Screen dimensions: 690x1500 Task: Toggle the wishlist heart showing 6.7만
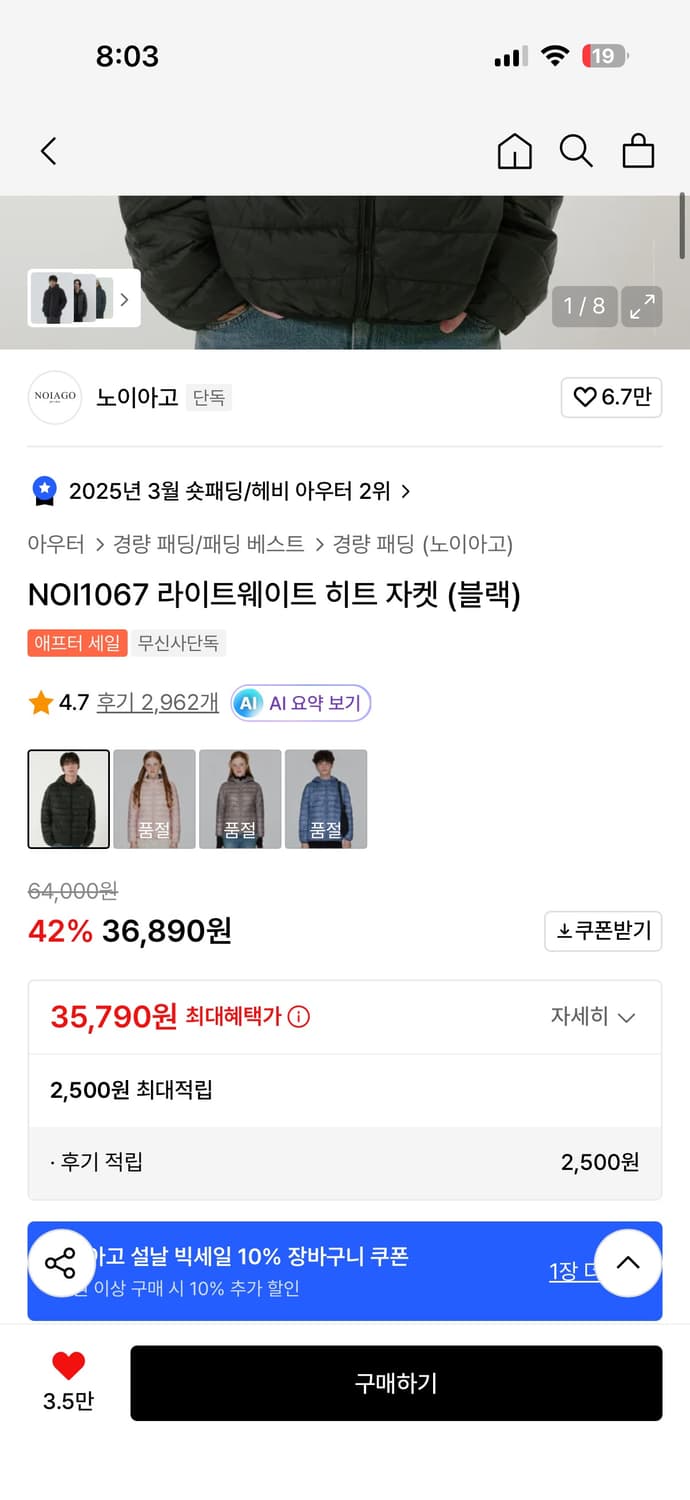click(x=611, y=397)
